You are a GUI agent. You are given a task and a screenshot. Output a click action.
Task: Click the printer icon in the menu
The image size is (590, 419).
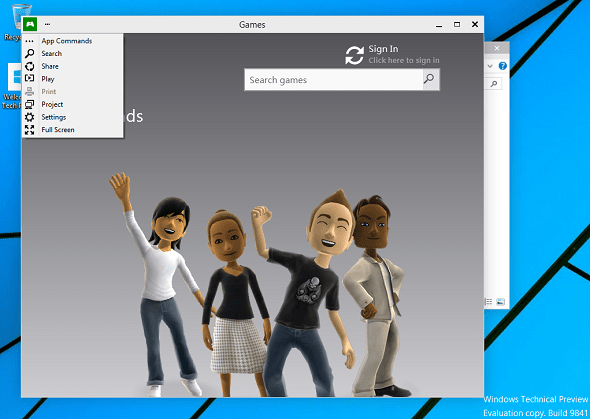pos(30,91)
